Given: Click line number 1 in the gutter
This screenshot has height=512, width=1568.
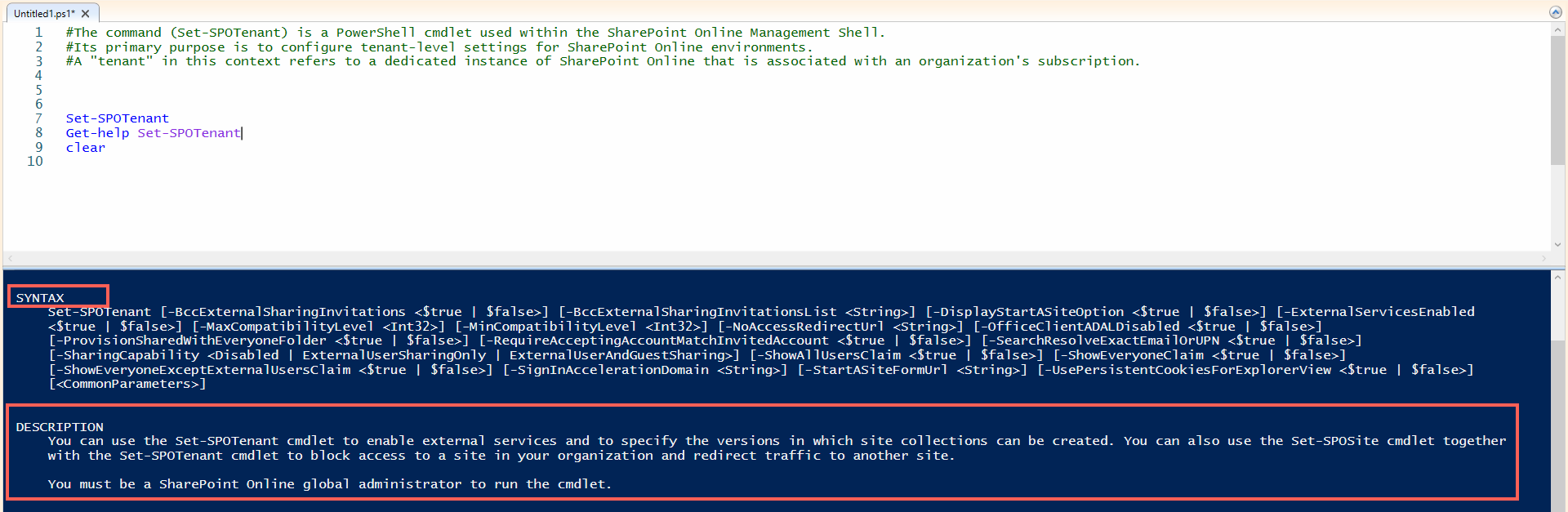Looking at the screenshot, I should [x=38, y=33].
